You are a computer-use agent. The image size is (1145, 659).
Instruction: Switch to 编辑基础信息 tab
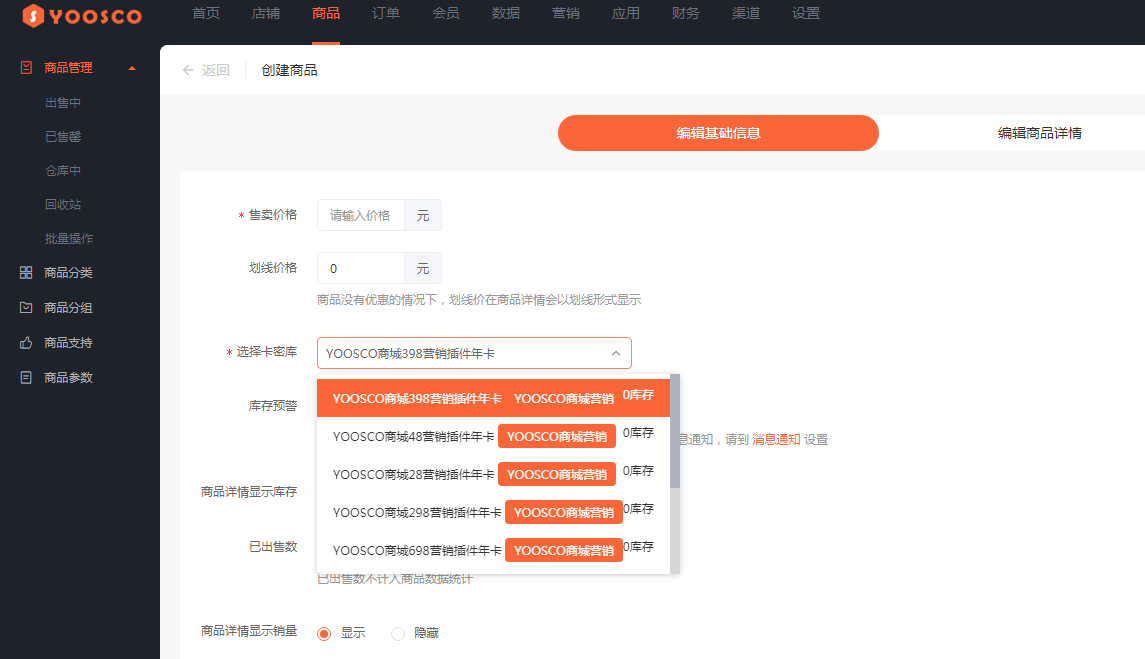click(719, 133)
